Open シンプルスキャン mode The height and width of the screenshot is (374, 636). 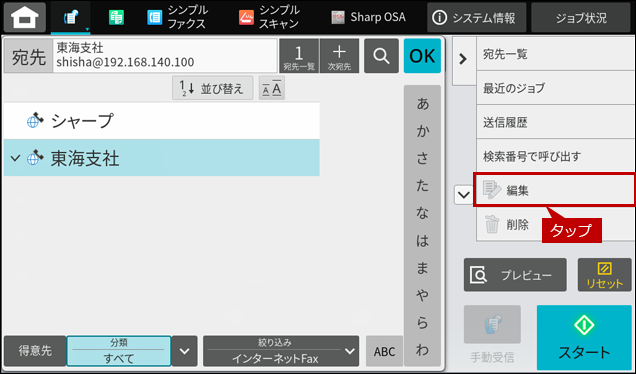[x=269, y=17]
